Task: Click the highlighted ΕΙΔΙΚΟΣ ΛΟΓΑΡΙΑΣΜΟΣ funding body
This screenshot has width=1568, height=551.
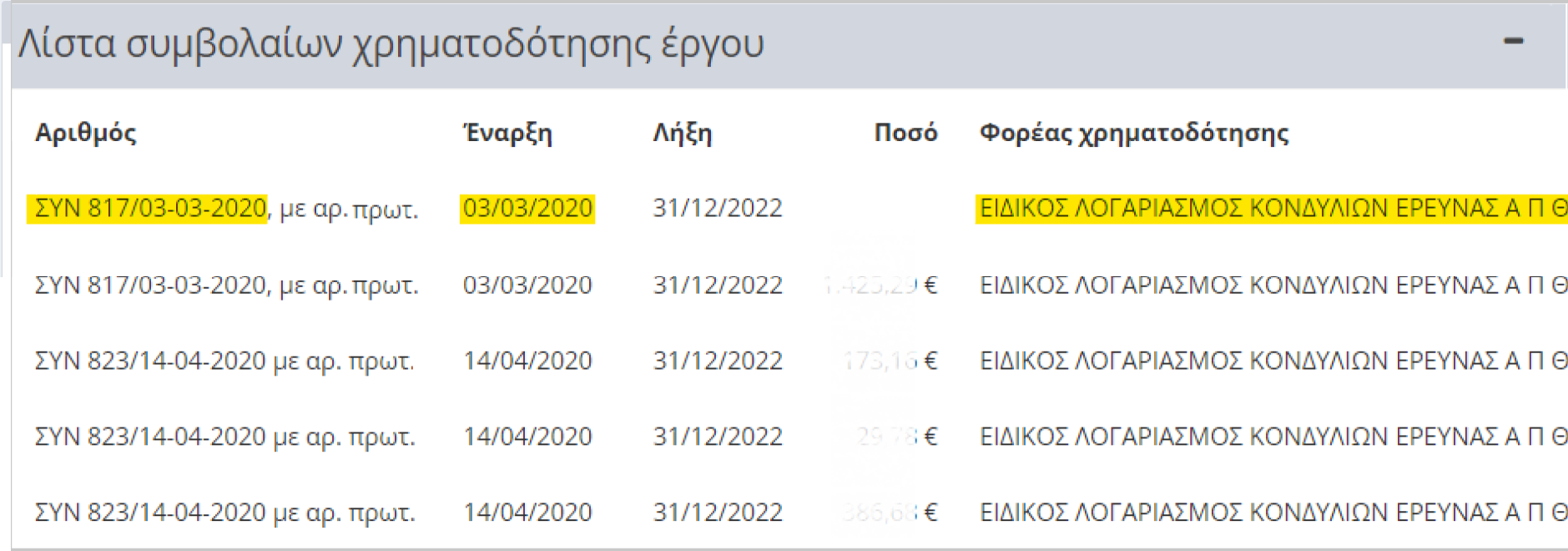Action: (x=1268, y=208)
